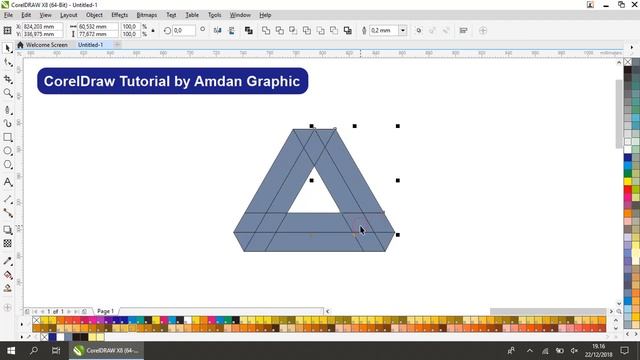
Task: Pick the dark blue swatch in document palette
Action: pyautogui.click(x=52, y=337)
